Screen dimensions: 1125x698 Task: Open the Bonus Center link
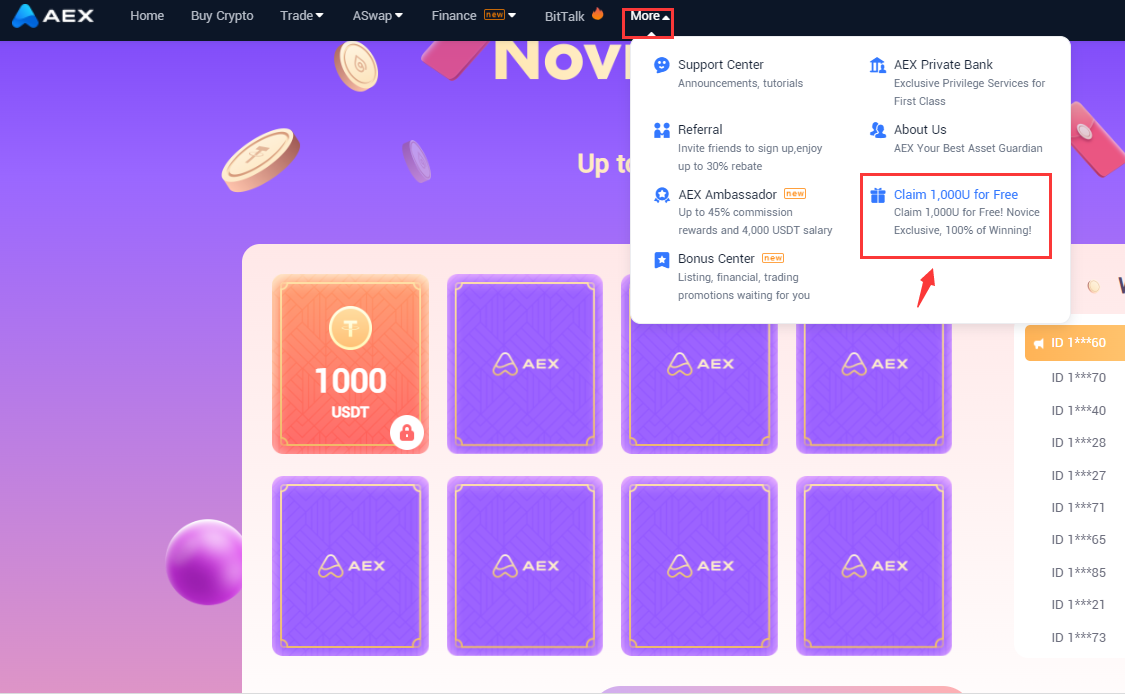point(716,259)
